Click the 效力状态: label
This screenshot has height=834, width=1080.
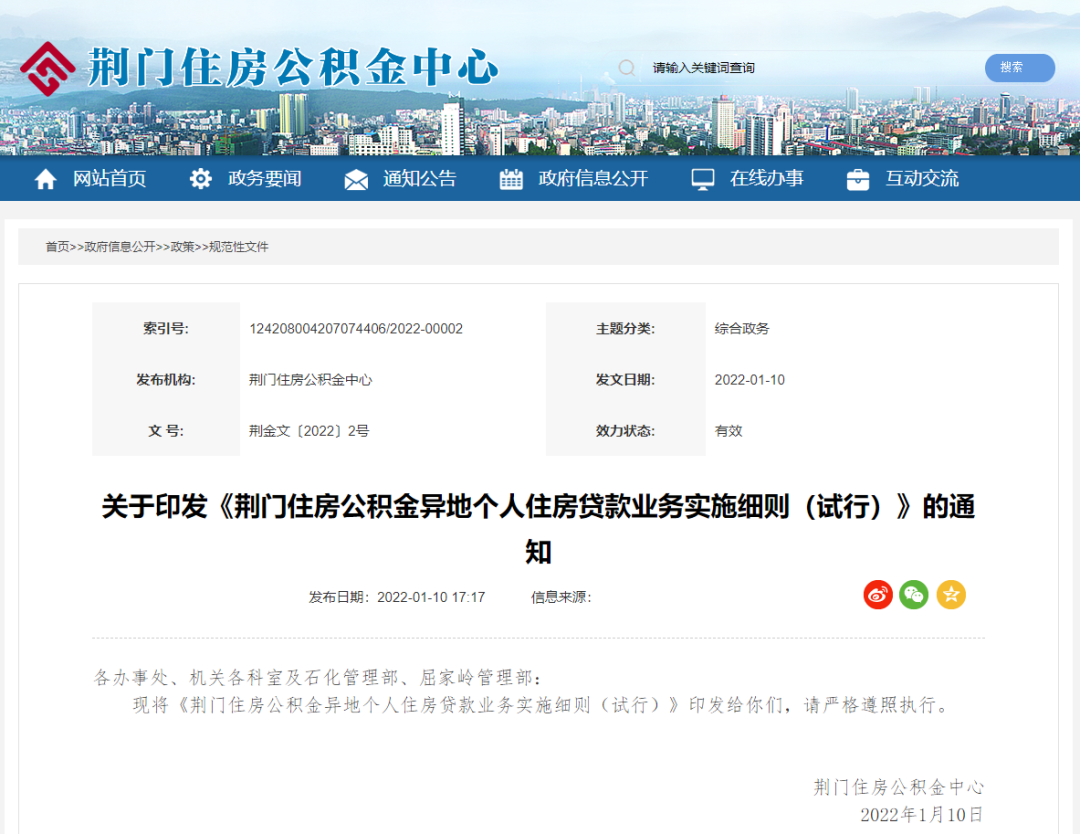point(625,431)
